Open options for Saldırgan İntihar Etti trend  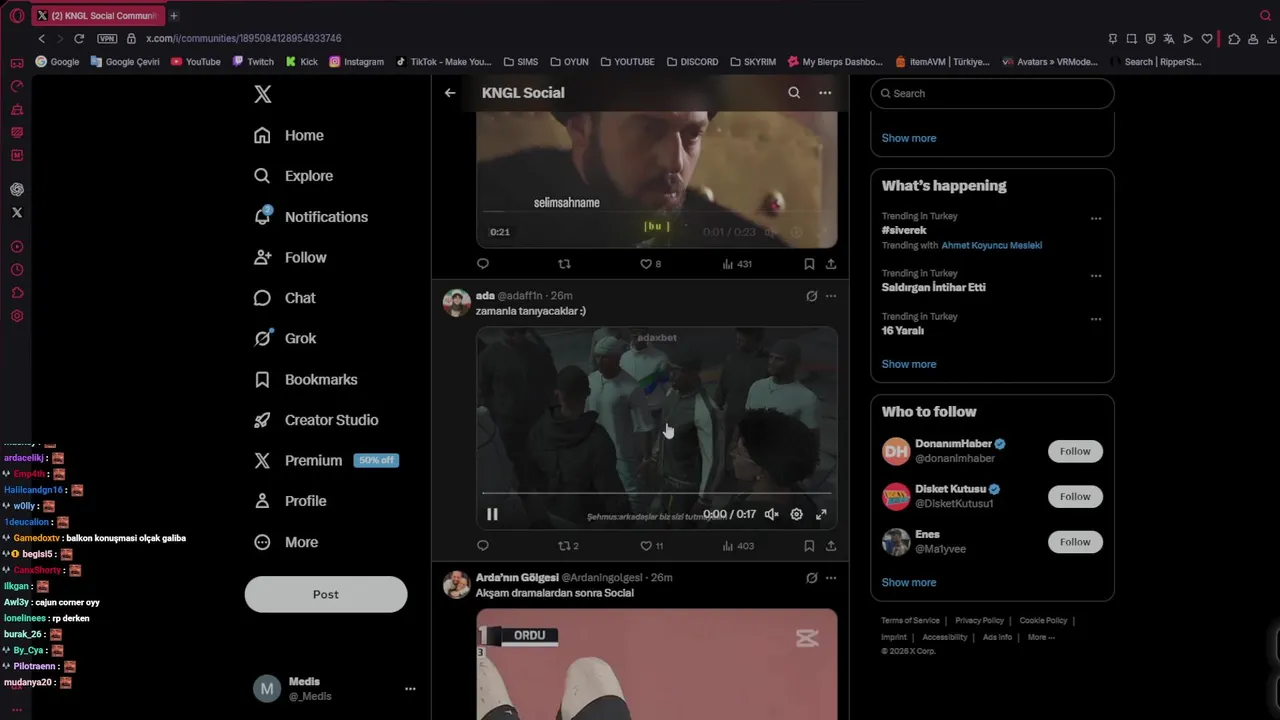point(1096,276)
